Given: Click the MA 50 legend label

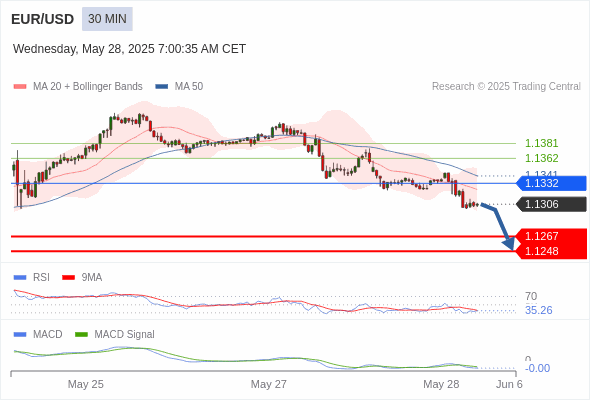Looking at the screenshot, I should point(189,87).
